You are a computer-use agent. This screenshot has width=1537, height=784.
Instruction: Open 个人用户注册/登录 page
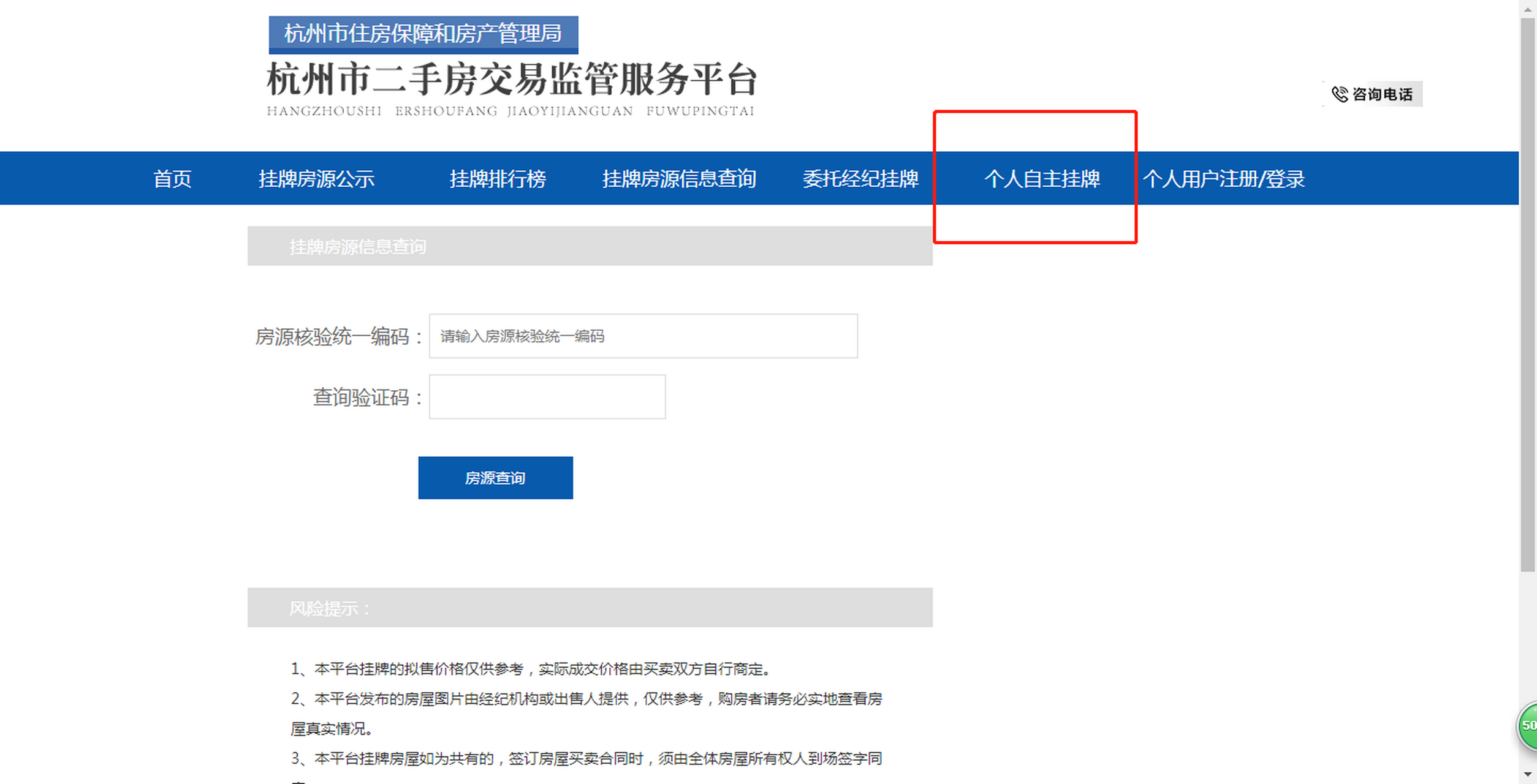[x=1224, y=179]
